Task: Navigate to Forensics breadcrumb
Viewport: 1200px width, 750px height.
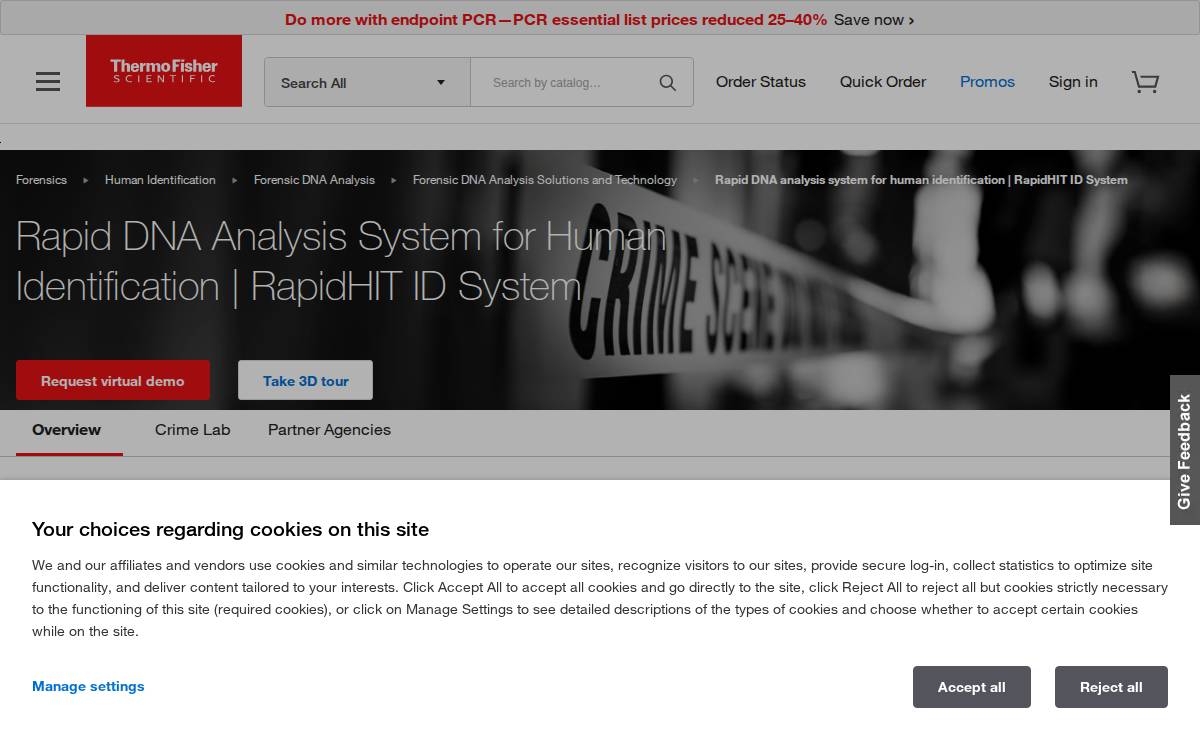Action: point(41,180)
